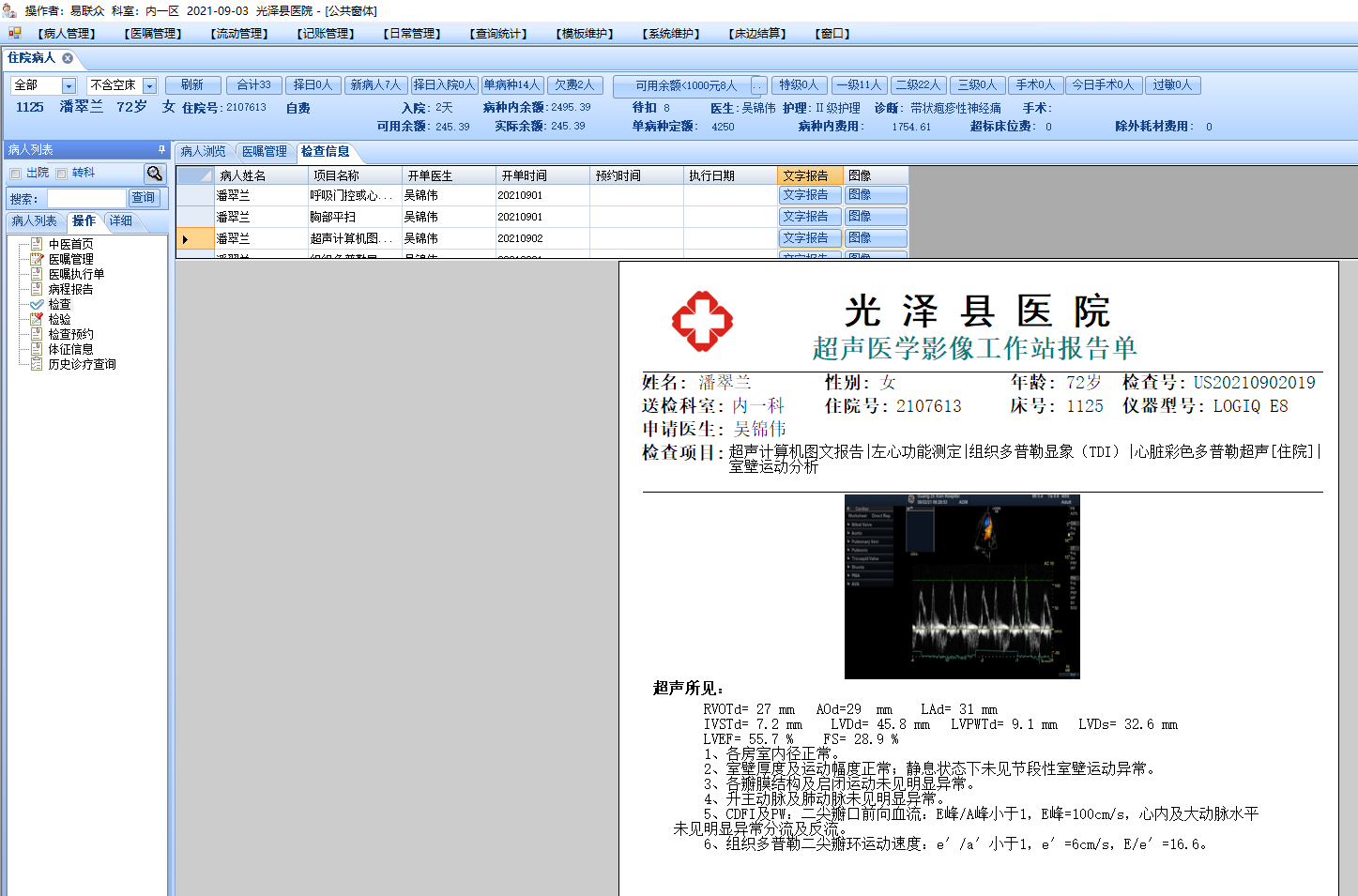Click the magnifier search icon in patient list panel
1358x896 pixels.
point(155,174)
